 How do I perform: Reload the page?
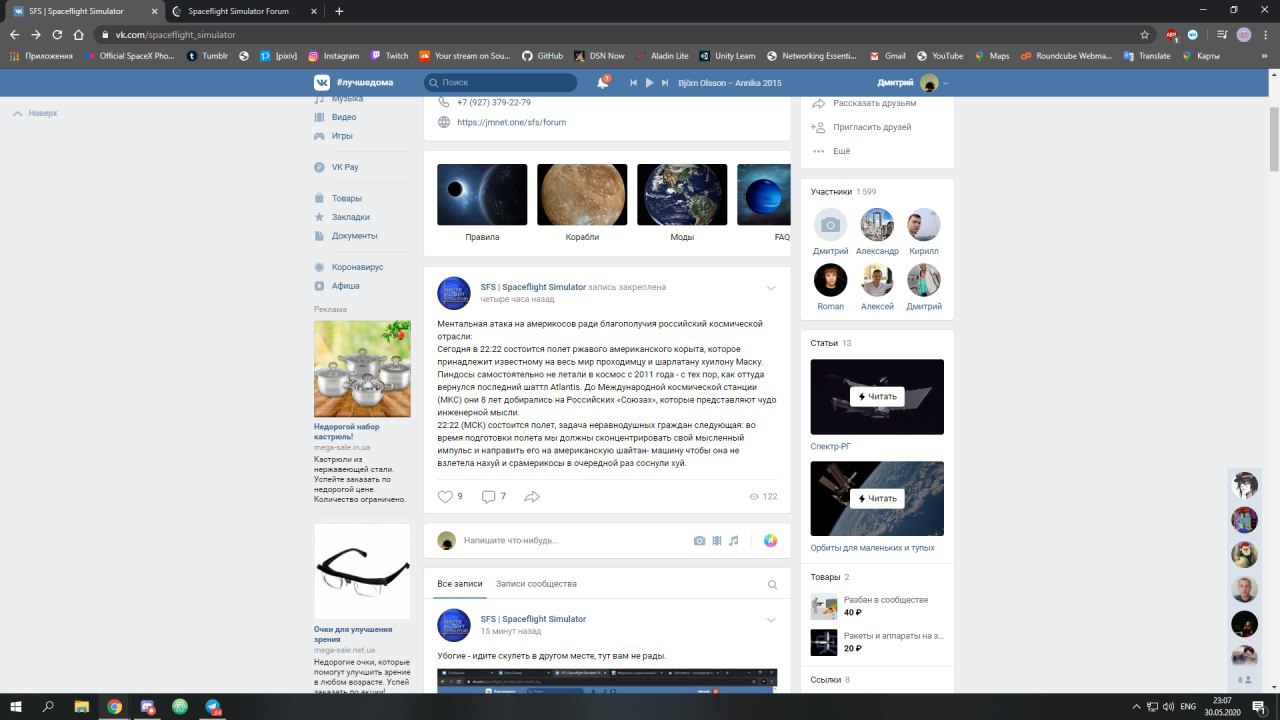point(57,34)
